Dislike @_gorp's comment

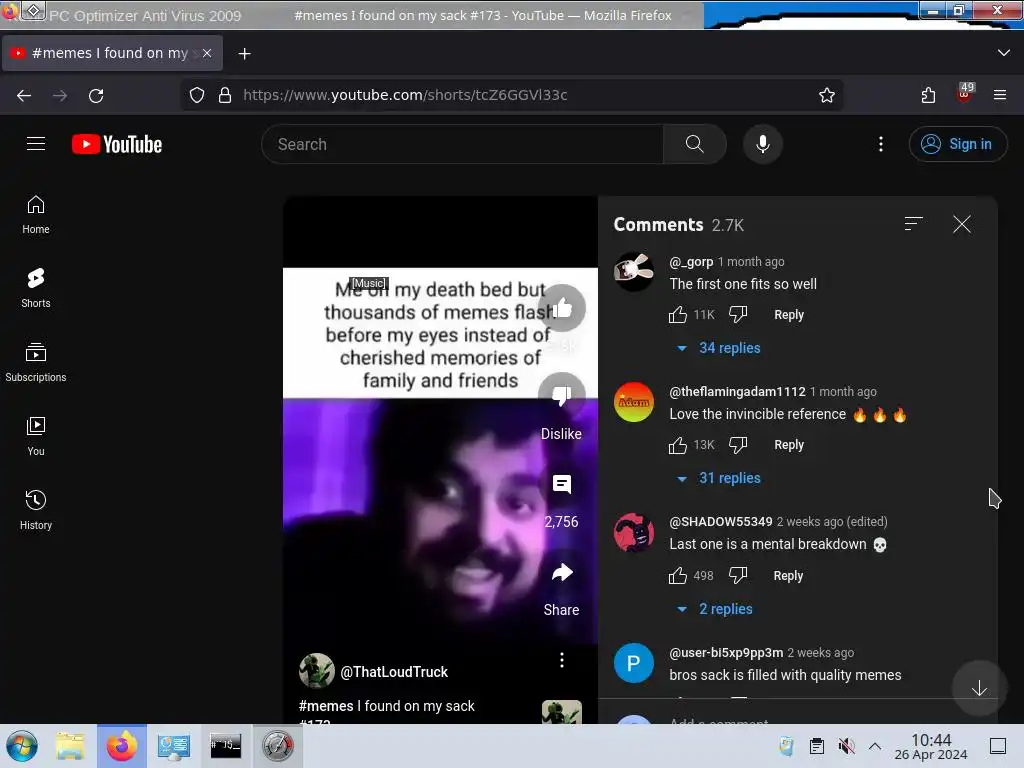pos(738,315)
